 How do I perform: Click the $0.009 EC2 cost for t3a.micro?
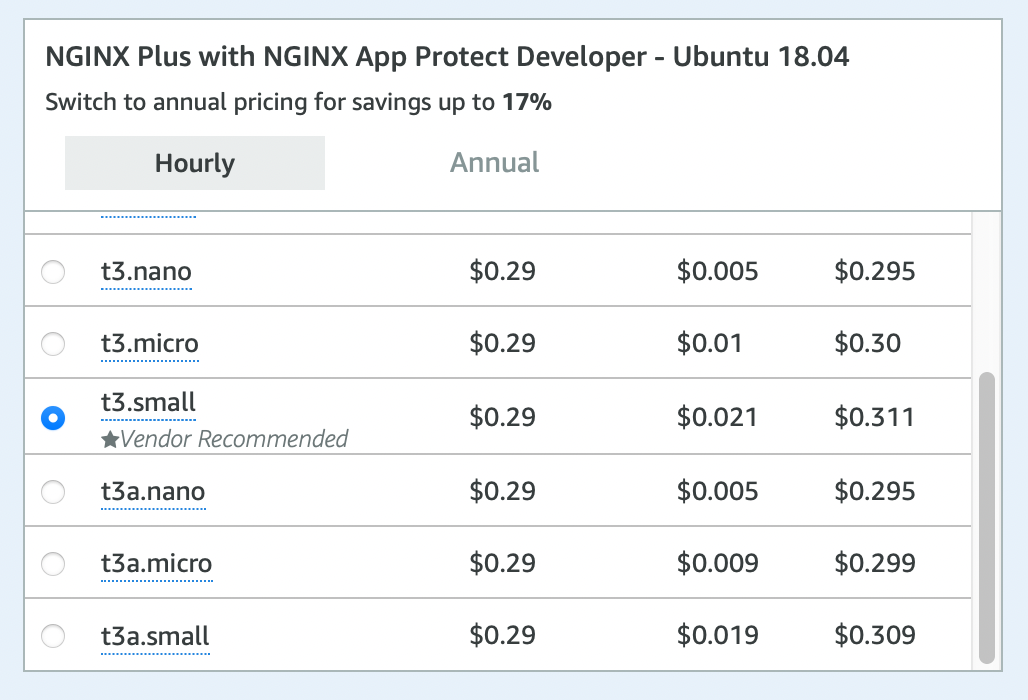717,564
